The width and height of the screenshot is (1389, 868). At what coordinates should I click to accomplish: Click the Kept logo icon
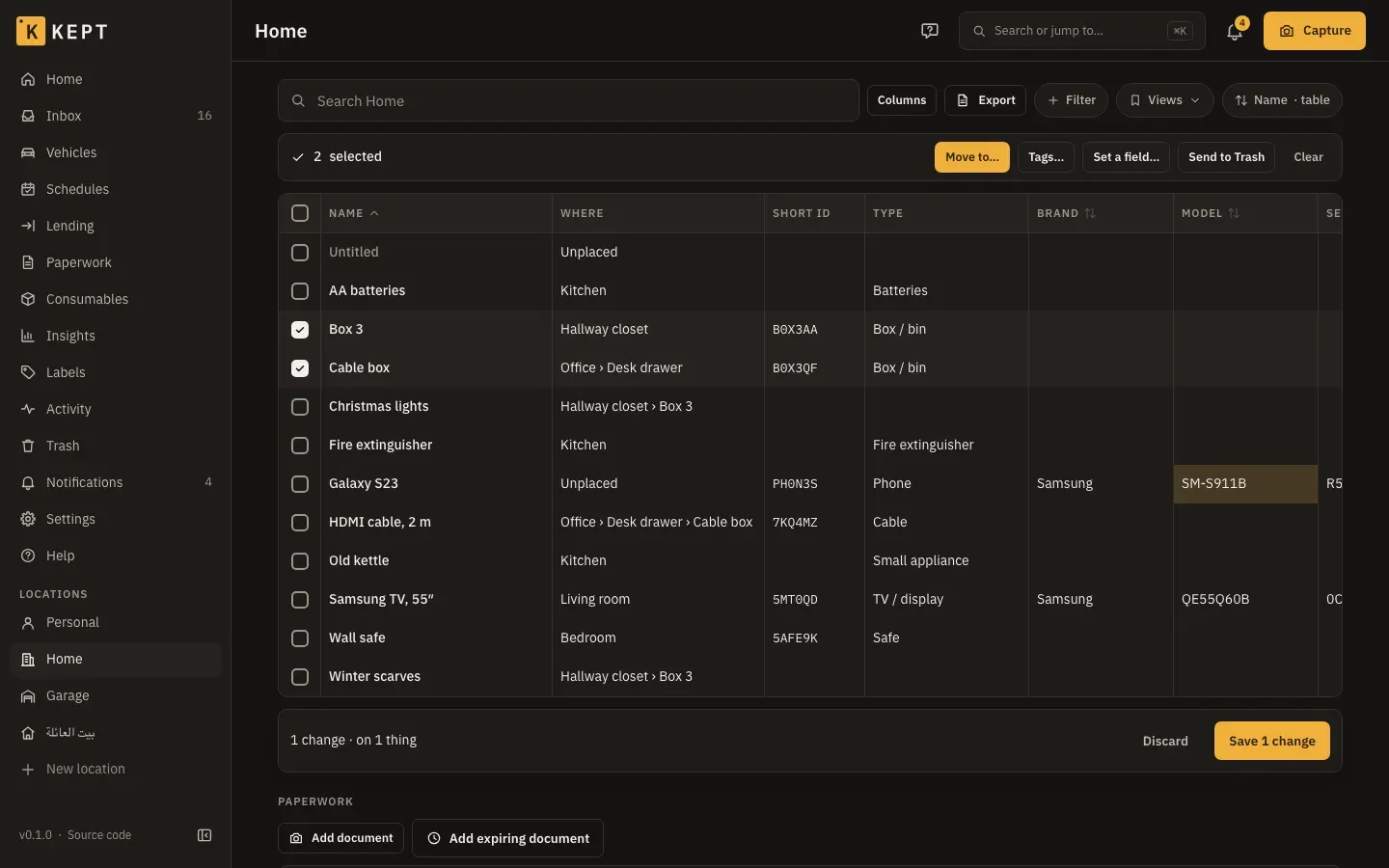[x=31, y=31]
